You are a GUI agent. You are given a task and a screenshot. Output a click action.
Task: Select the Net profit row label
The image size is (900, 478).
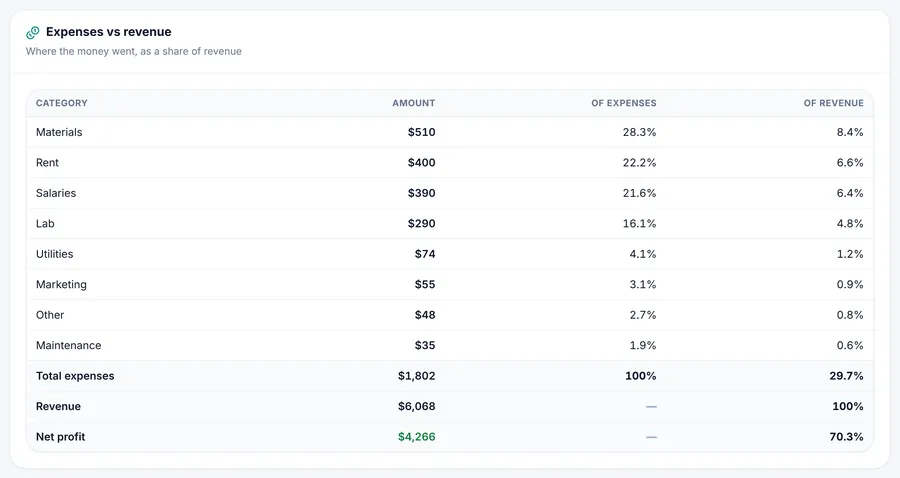pyautogui.click(x=60, y=436)
